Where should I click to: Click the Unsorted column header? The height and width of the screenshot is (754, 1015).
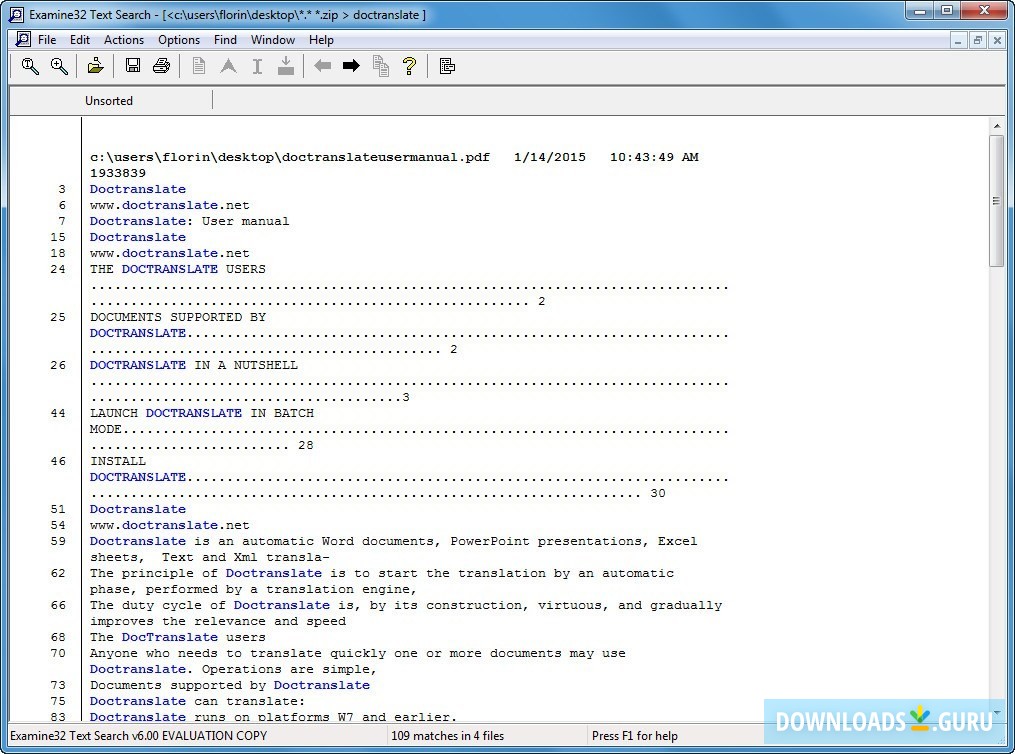coord(109,100)
